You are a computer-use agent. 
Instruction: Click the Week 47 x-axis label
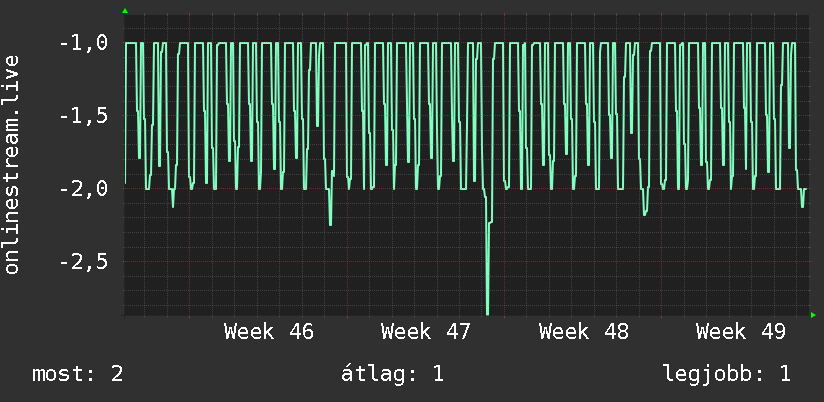click(x=426, y=332)
